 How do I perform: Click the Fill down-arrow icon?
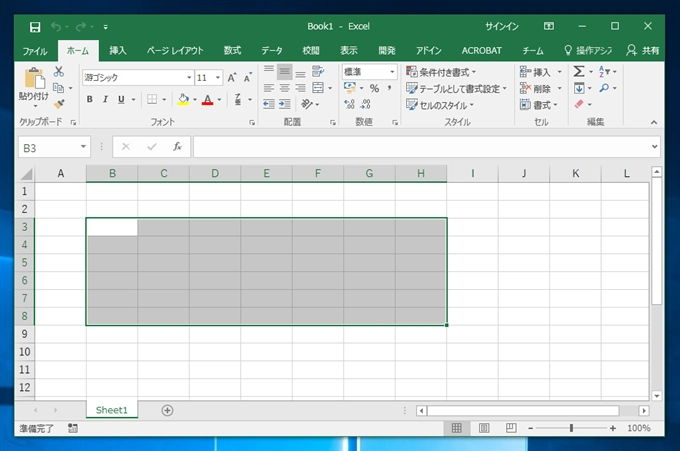coord(579,88)
